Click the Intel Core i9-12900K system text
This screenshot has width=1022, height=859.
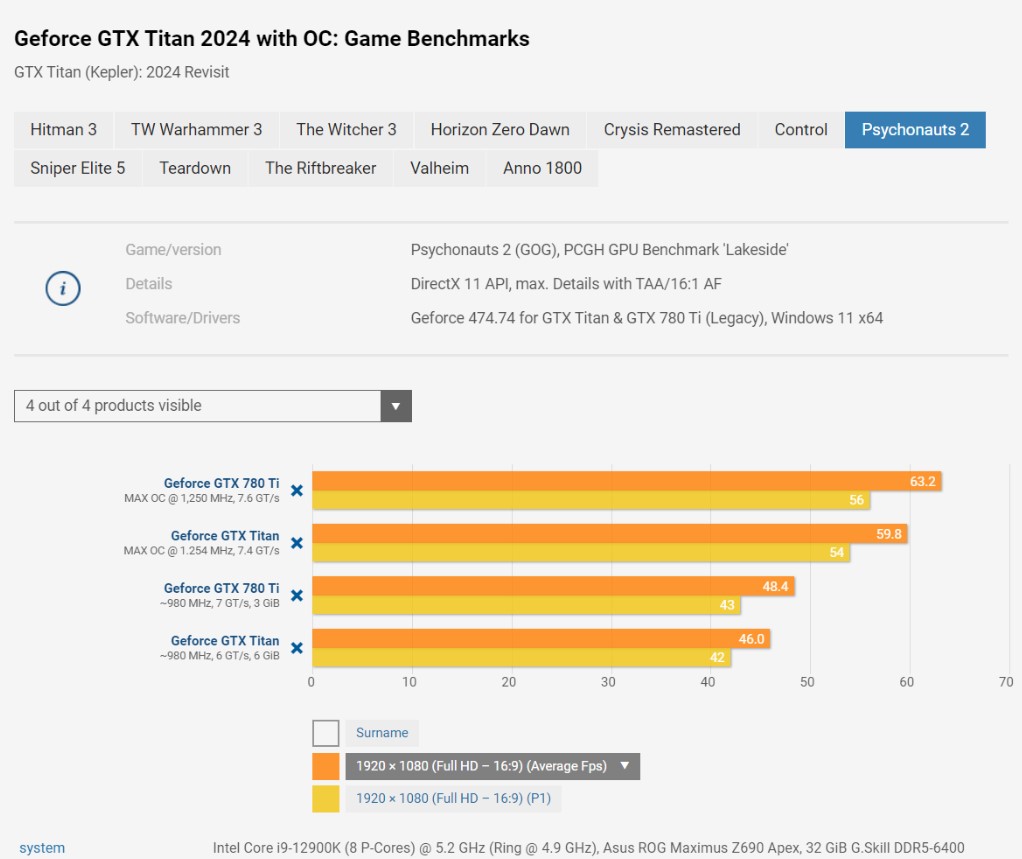point(589,848)
